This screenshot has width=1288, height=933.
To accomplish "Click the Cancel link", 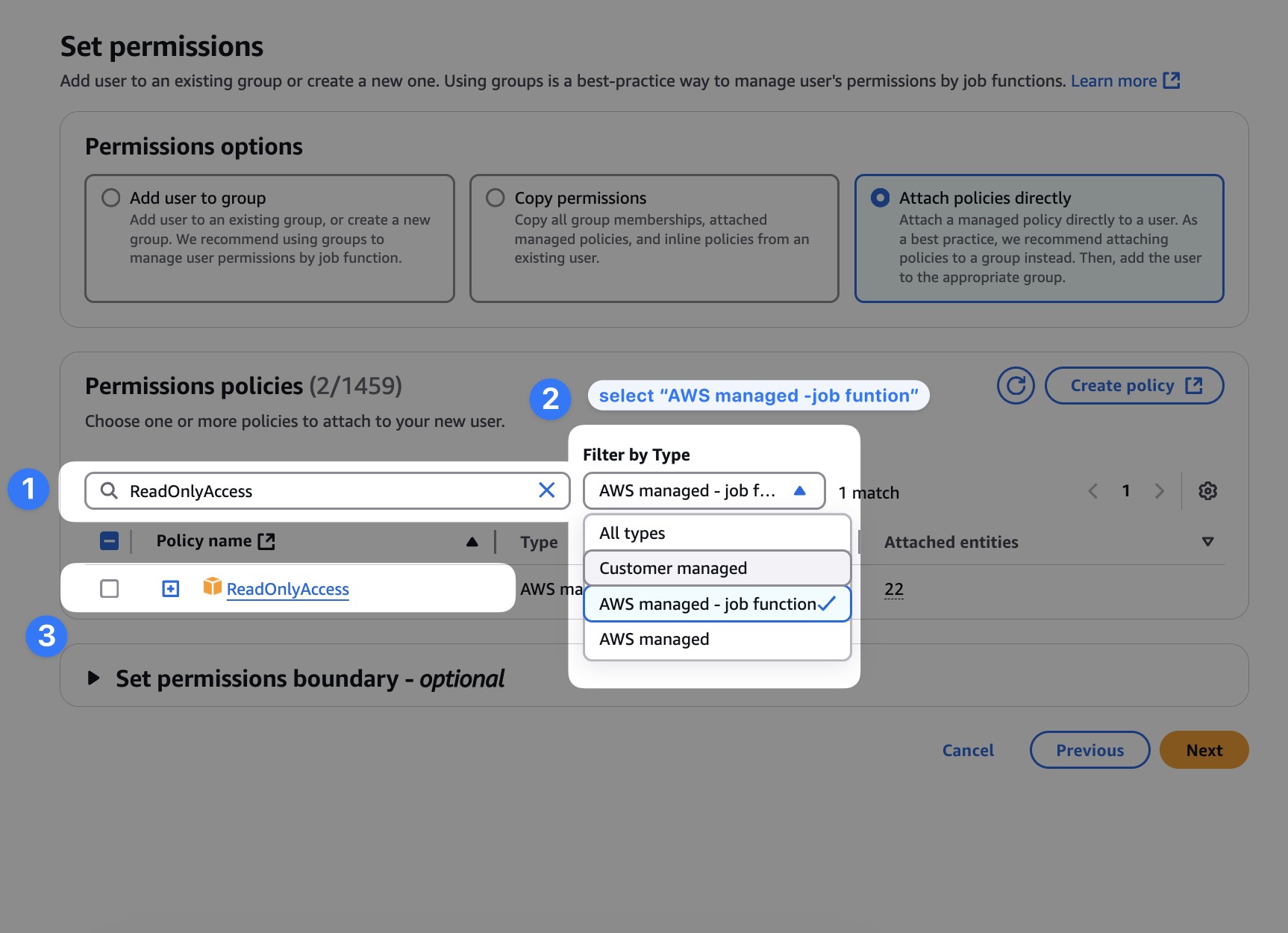I will click(x=968, y=750).
